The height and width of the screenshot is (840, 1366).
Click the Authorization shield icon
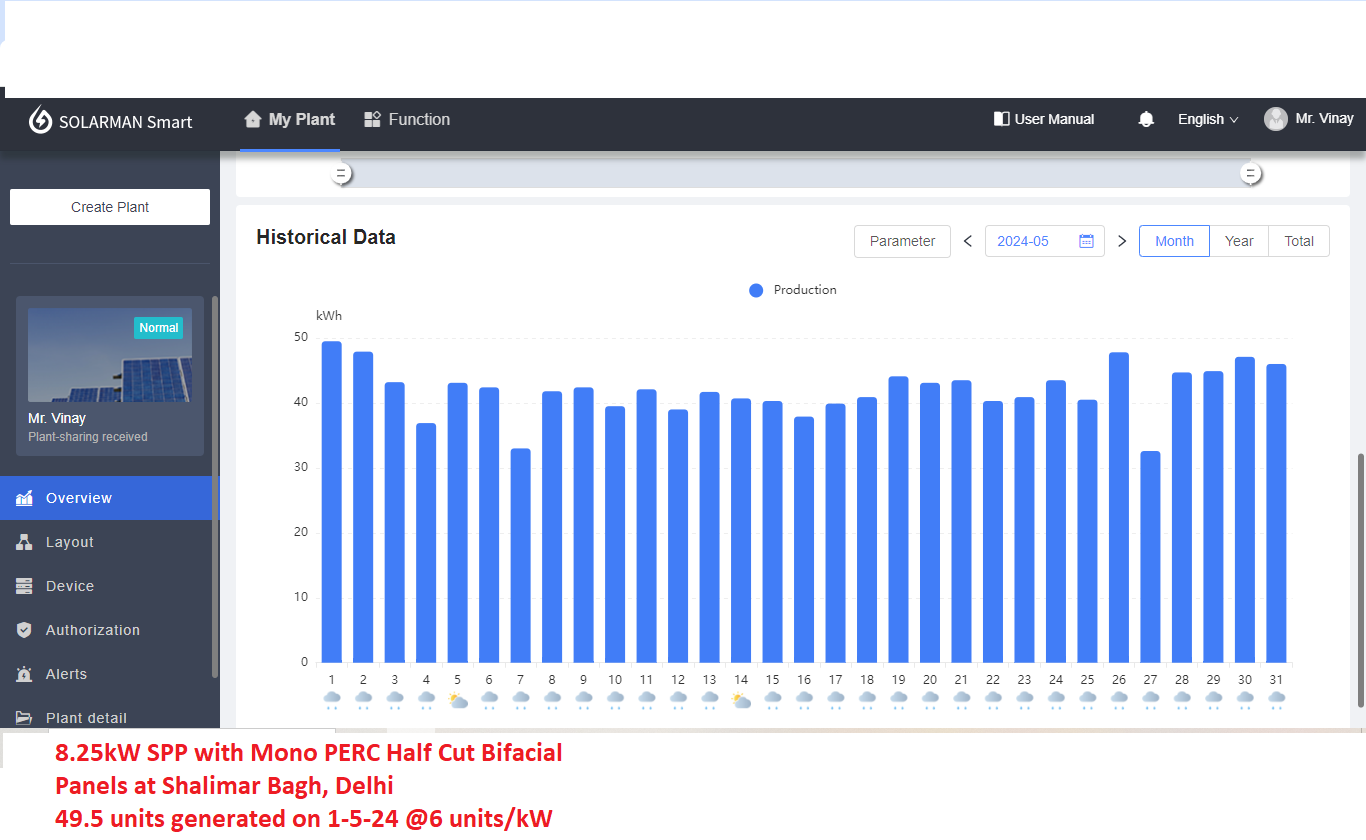pos(24,630)
